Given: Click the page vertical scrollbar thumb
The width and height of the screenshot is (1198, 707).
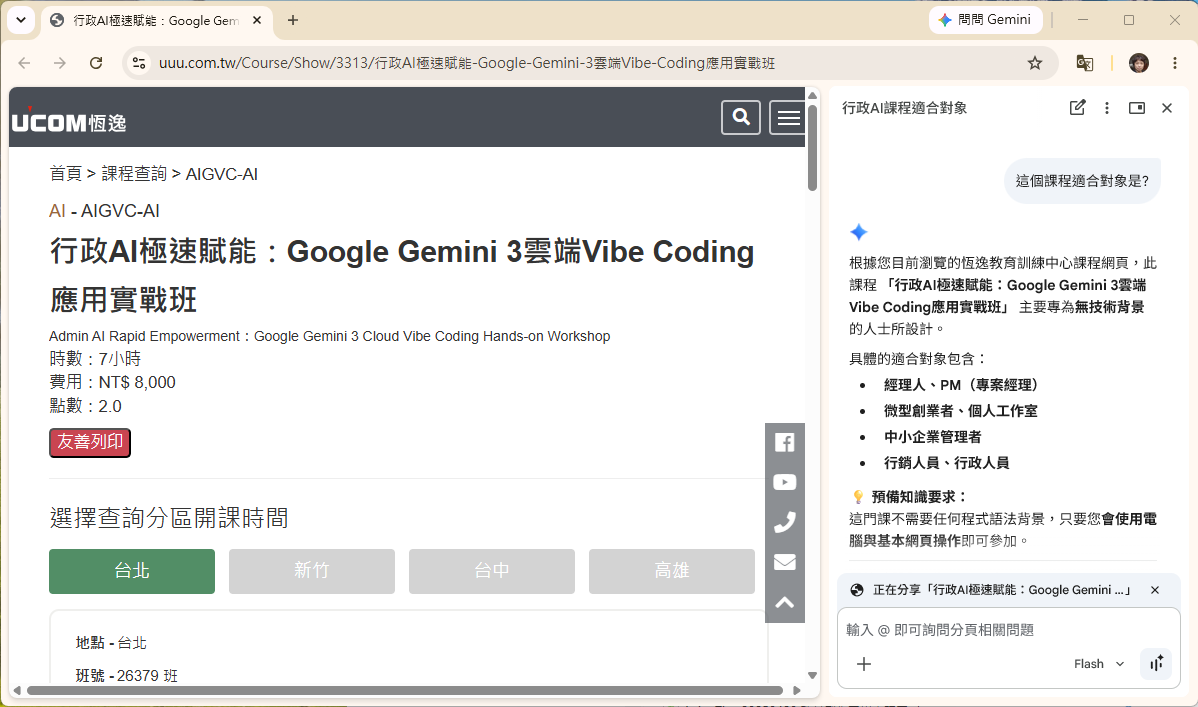Looking at the screenshot, I should [x=812, y=147].
